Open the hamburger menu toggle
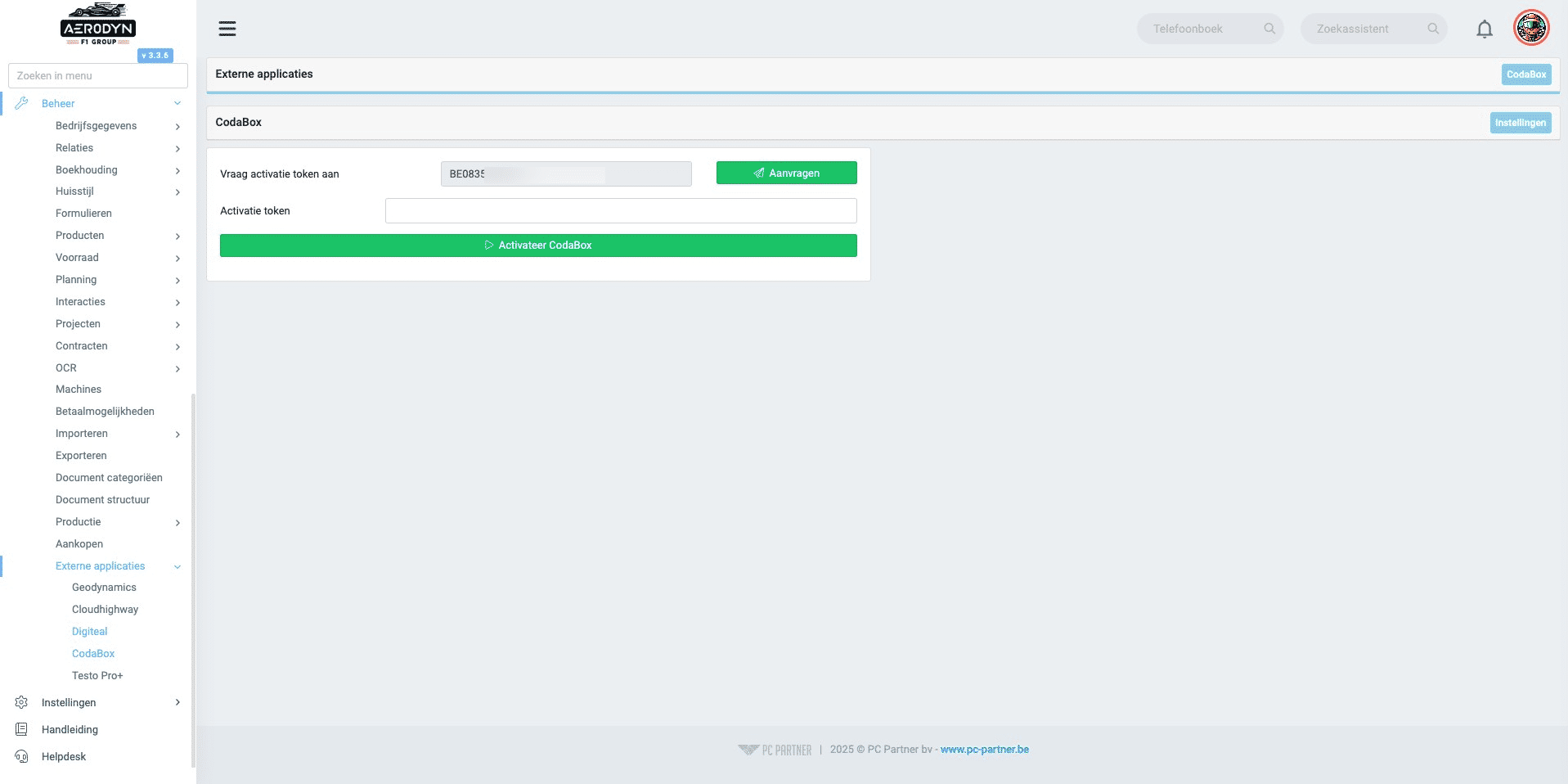 227,29
